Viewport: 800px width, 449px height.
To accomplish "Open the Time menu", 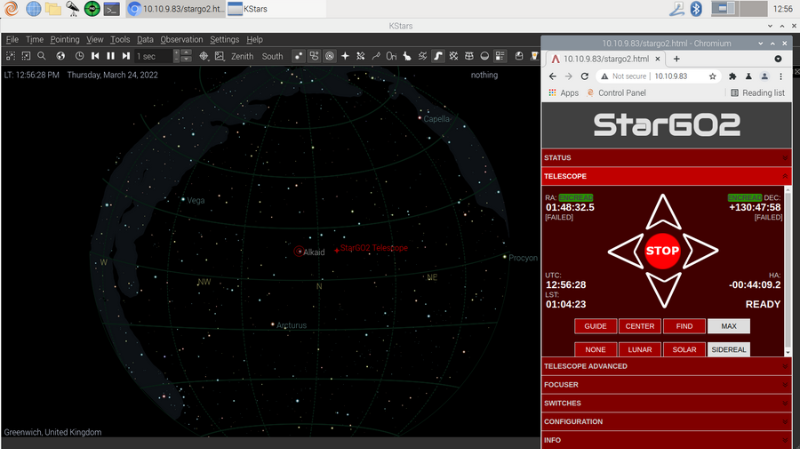I will point(35,39).
